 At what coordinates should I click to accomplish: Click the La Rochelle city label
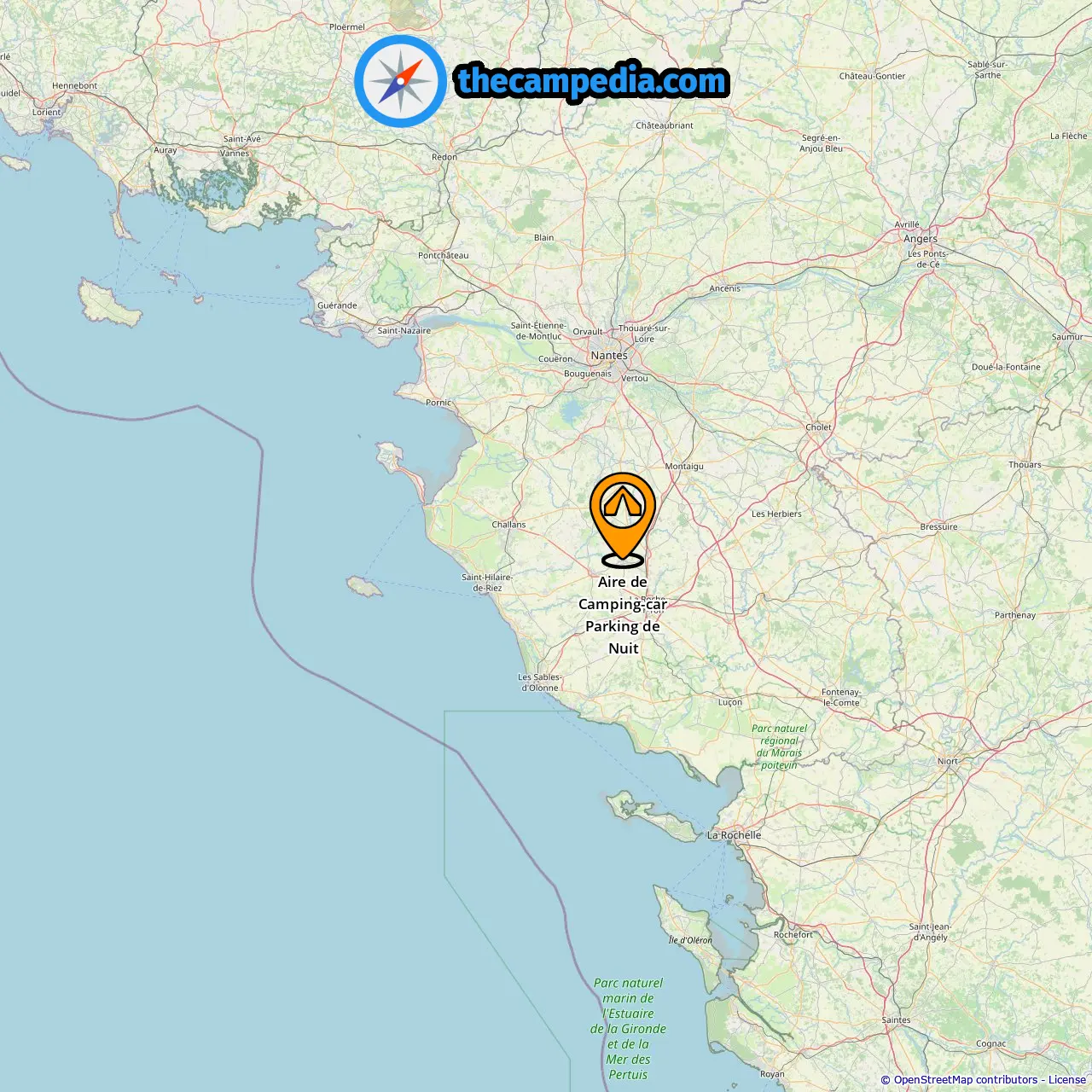coord(734,835)
